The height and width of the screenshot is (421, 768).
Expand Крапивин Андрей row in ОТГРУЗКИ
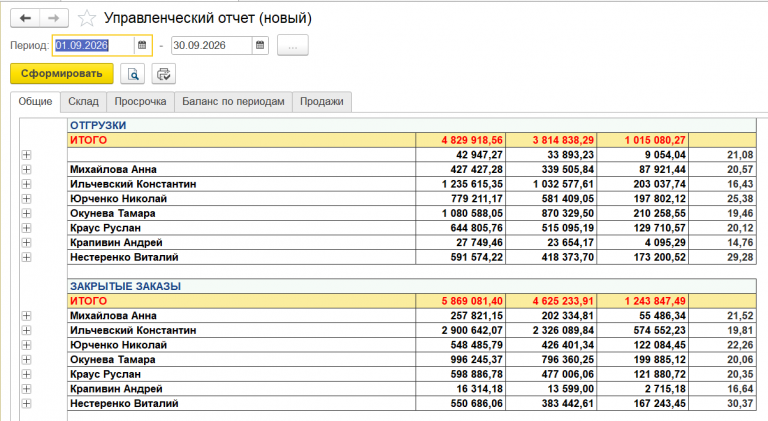[26, 243]
